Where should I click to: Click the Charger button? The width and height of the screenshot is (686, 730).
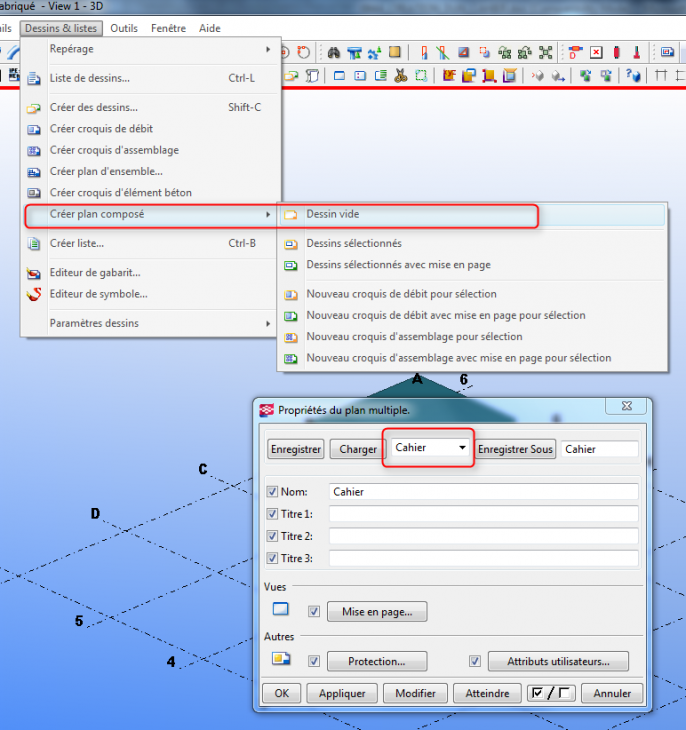358,449
